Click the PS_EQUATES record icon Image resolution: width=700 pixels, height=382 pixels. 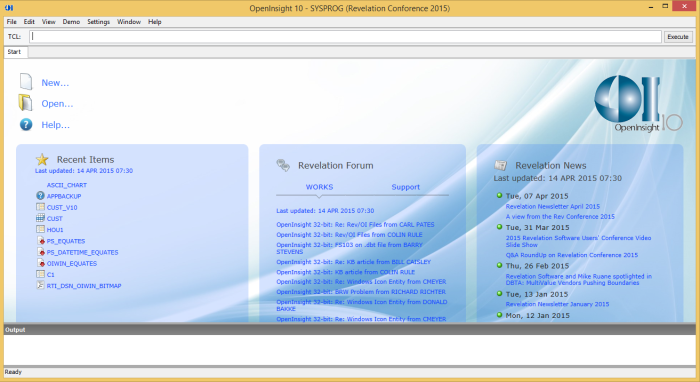coord(41,241)
